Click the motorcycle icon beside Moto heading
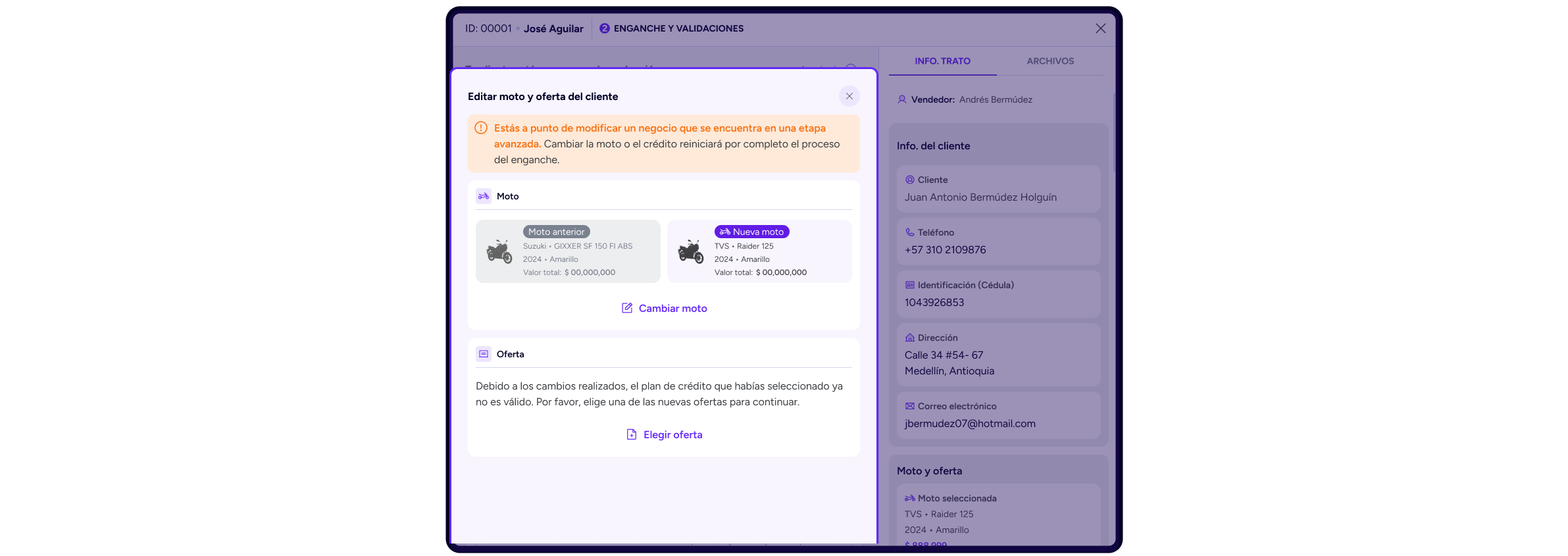The image size is (1568, 556). [x=484, y=196]
